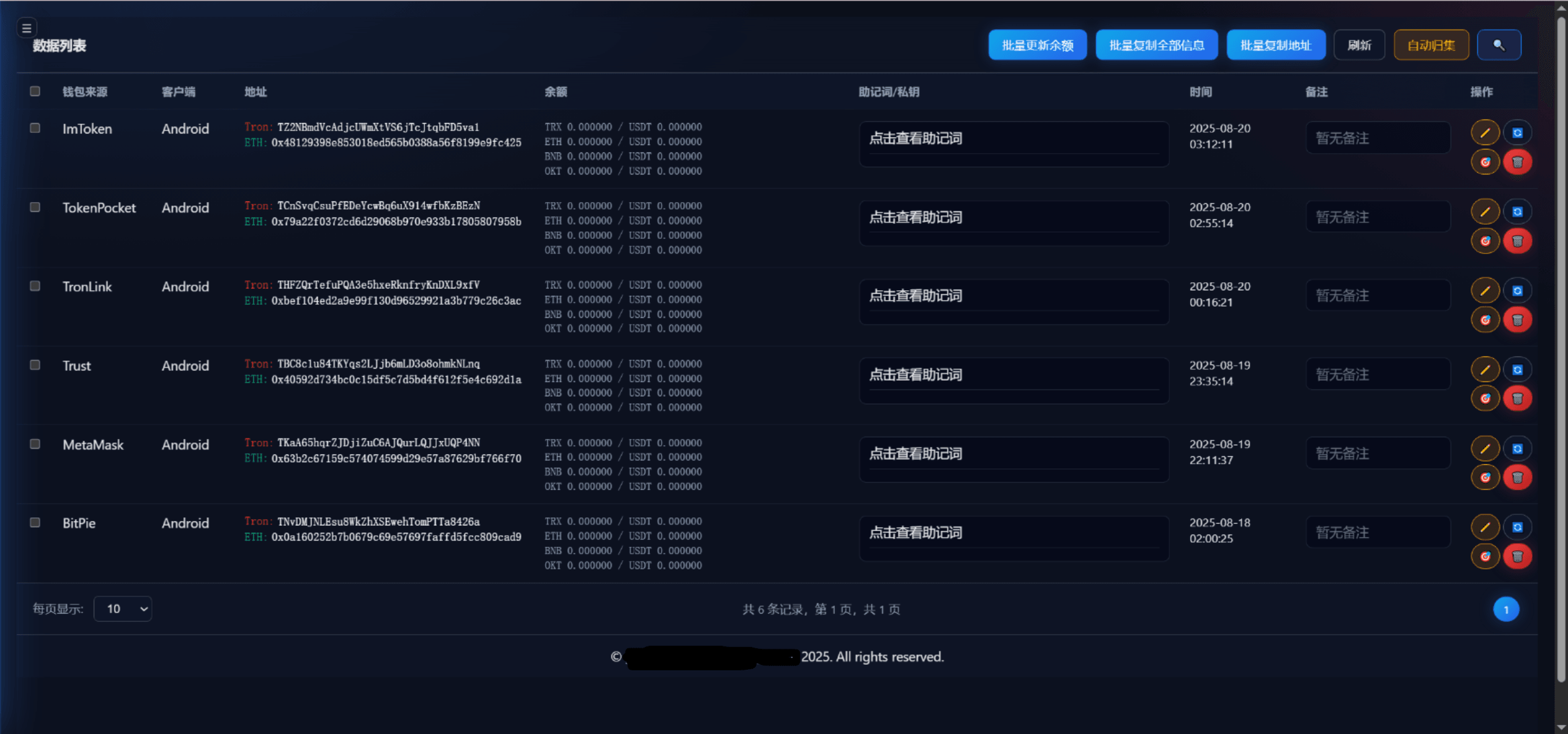The height and width of the screenshot is (734, 1568).
Task: Click the red trash icon in BitPie row
Action: (1517, 556)
